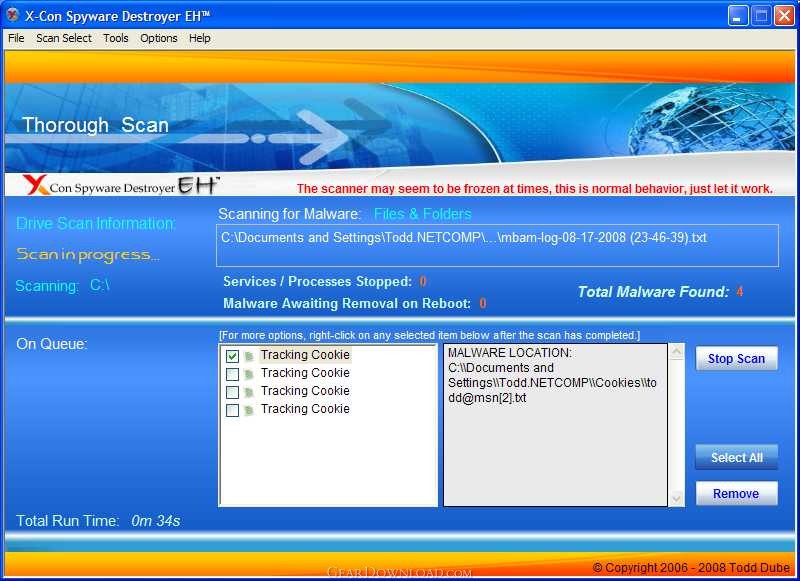Viewport: 800px width, 581px height.
Task: Select the first Tracking Cookie entry text
Action: point(305,355)
